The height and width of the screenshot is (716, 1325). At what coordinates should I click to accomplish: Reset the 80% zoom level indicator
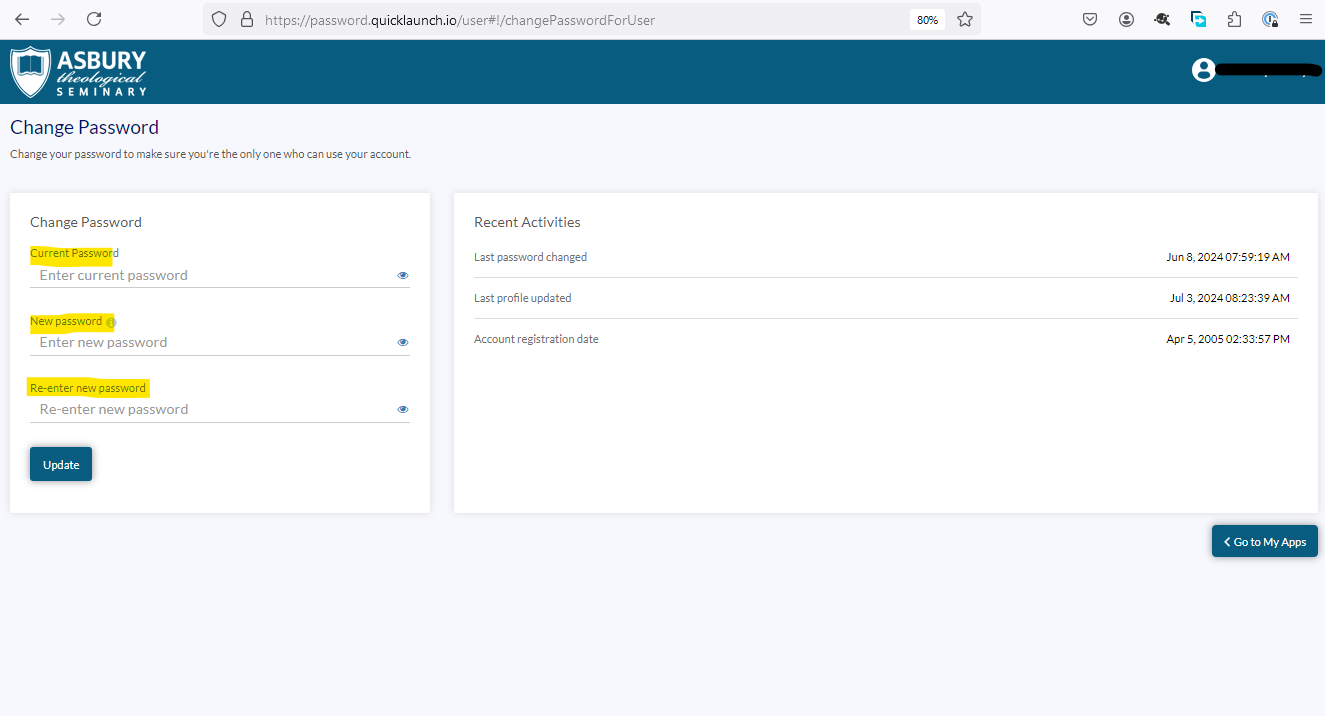point(927,20)
